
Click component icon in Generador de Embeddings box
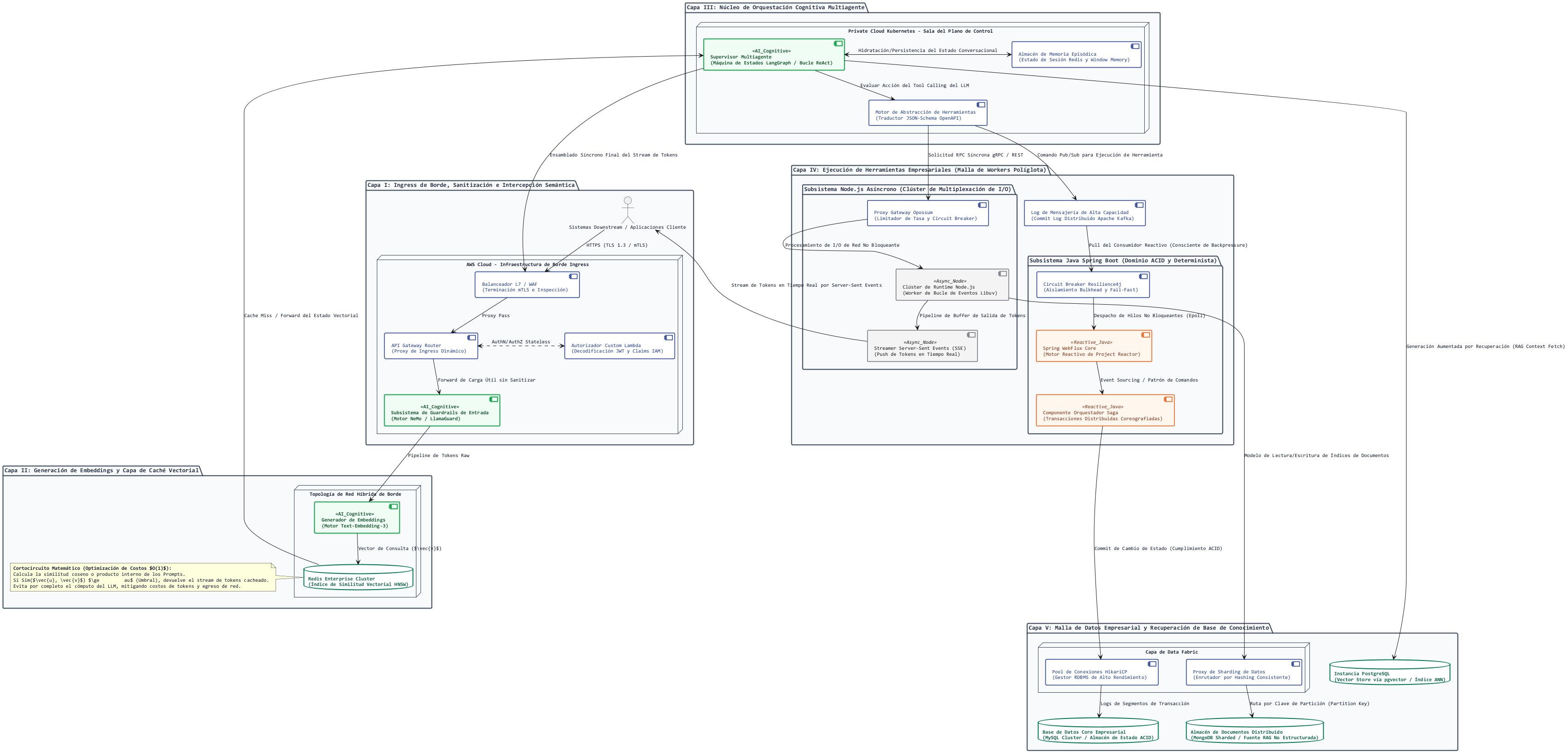[393, 506]
